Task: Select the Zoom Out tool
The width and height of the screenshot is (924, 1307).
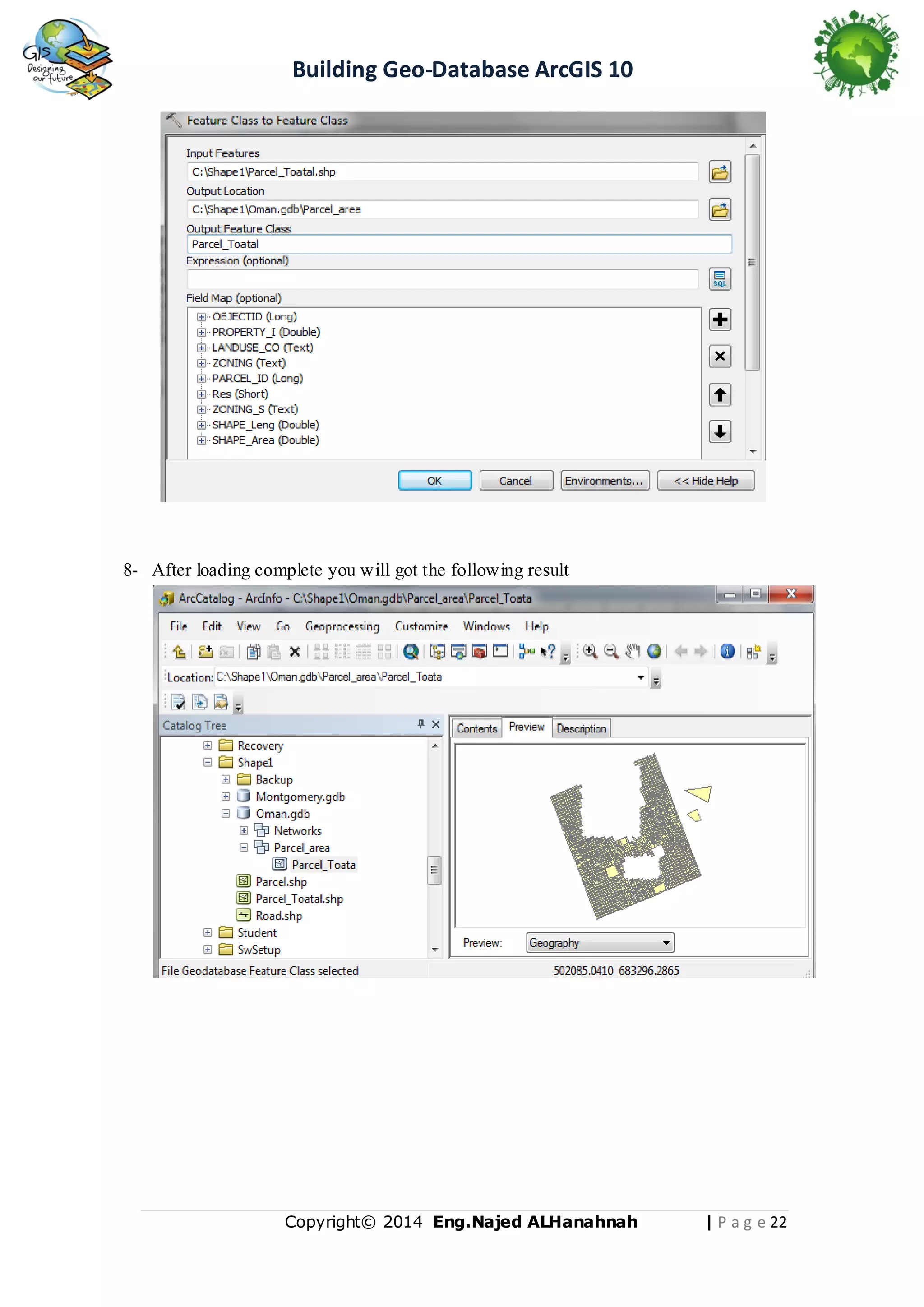Action: 612,651
